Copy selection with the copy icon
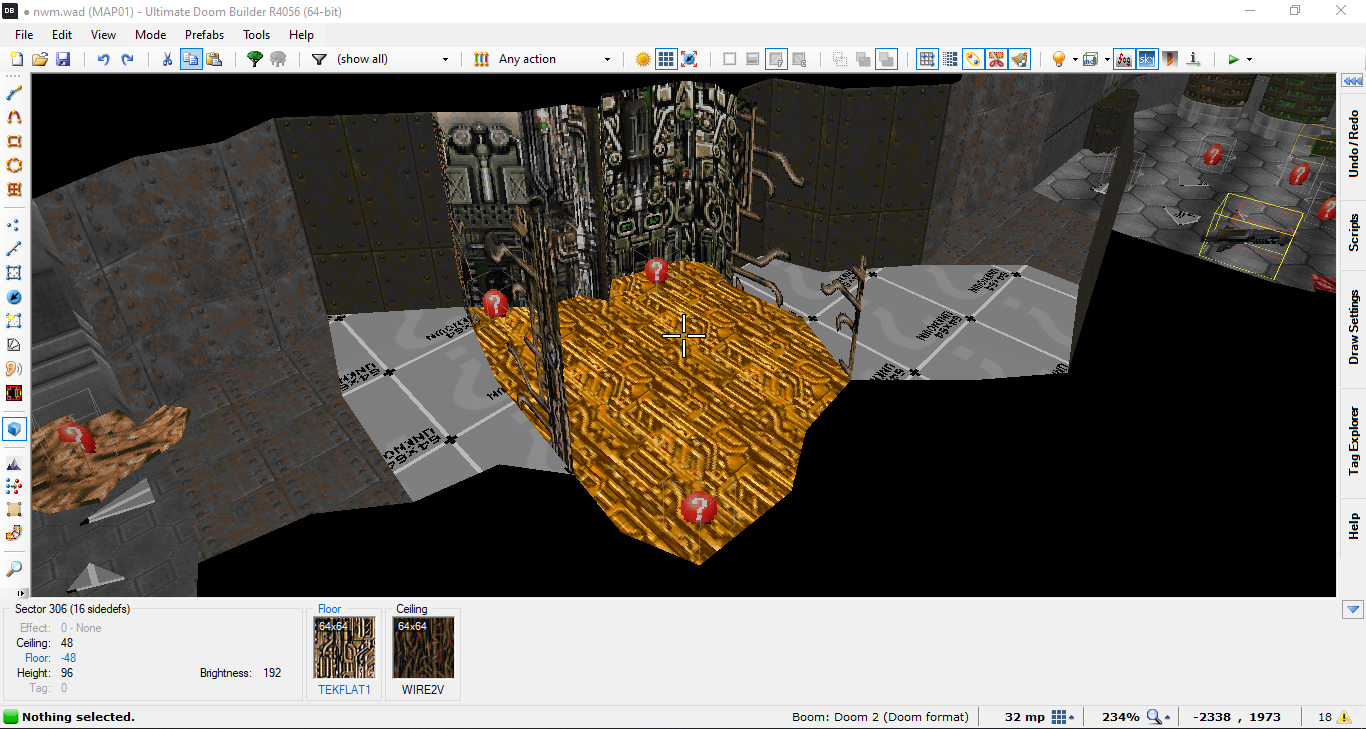Screen dimensions: 1366x729 pos(191,59)
